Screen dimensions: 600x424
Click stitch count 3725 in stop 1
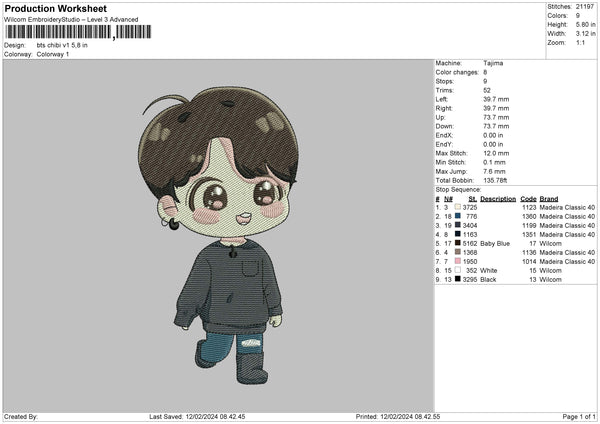[470, 207]
